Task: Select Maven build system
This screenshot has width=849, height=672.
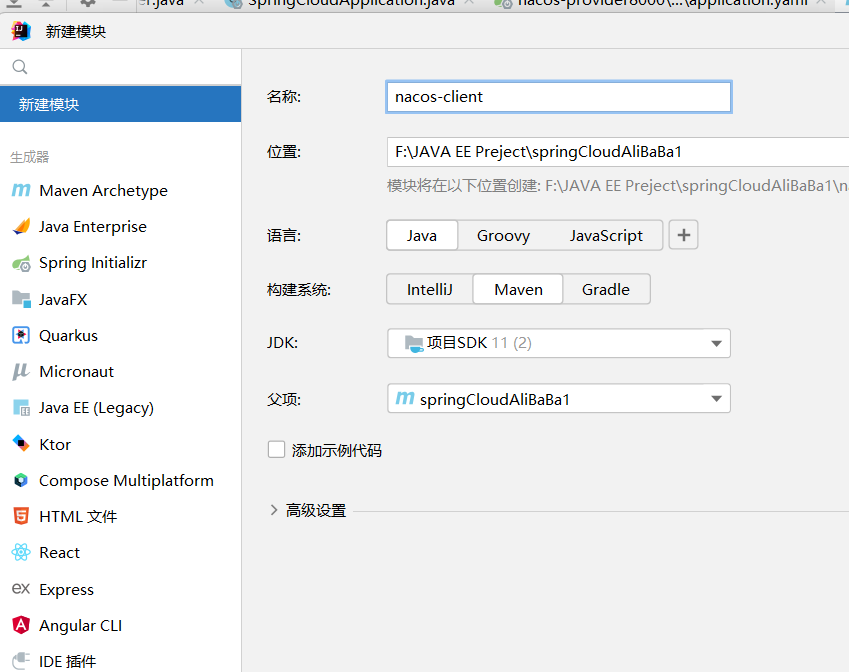Action: click(518, 290)
